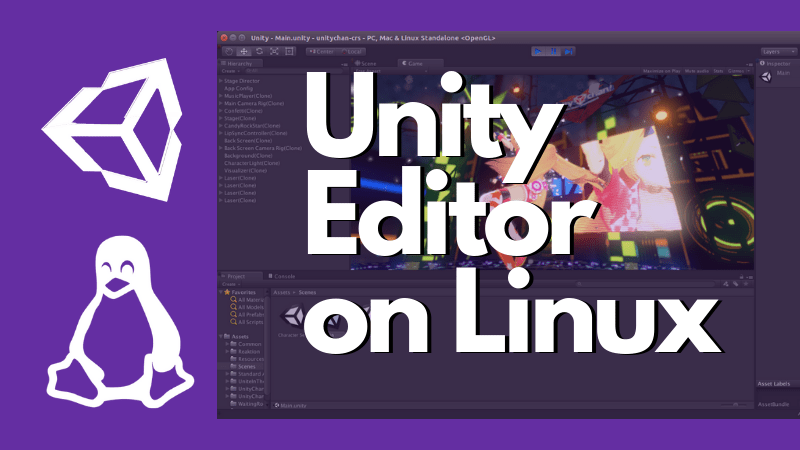This screenshot has height=450, width=800.
Task: Toggle the Center pivot mode button
Action: 323,50
